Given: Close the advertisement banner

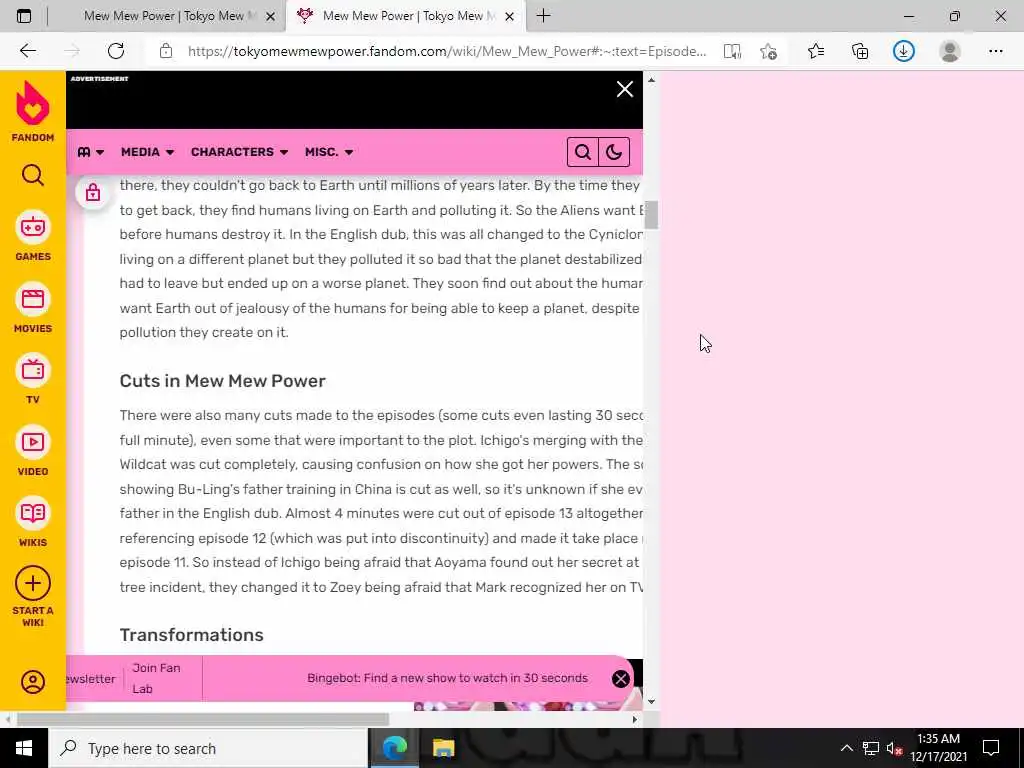Looking at the screenshot, I should pos(625,89).
